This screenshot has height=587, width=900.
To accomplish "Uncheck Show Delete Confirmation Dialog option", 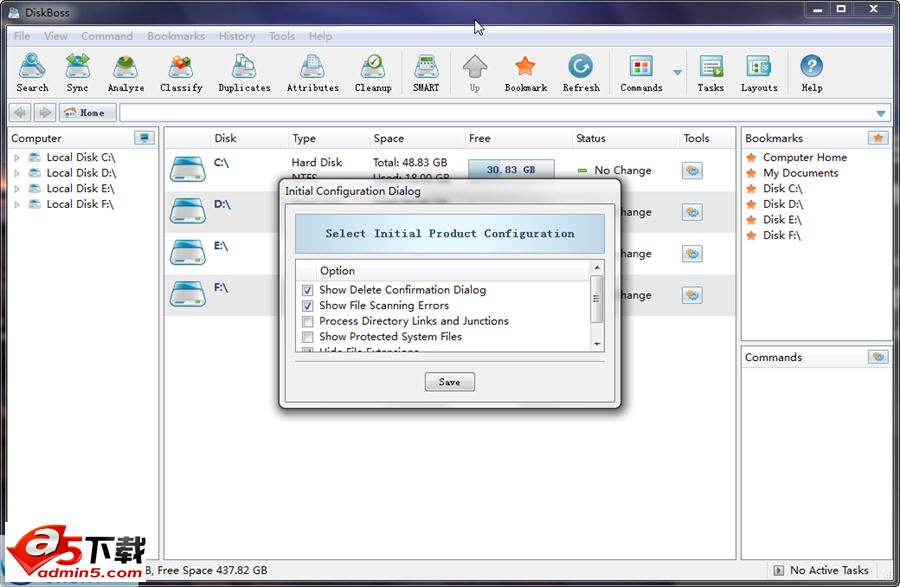I will pyautogui.click(x=308, y=290).
